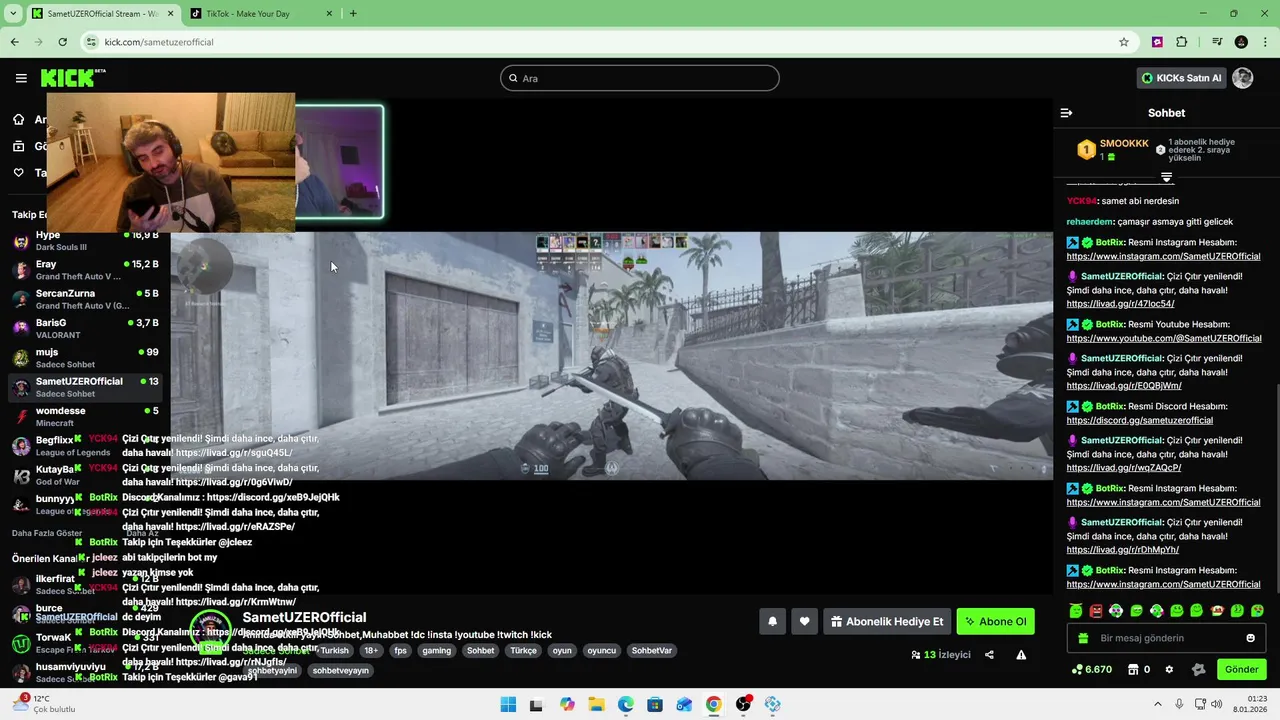This screenshot has height=720, width=1280.
Task: Open womdesse Minecraft channel
Action: click(85, 416)
